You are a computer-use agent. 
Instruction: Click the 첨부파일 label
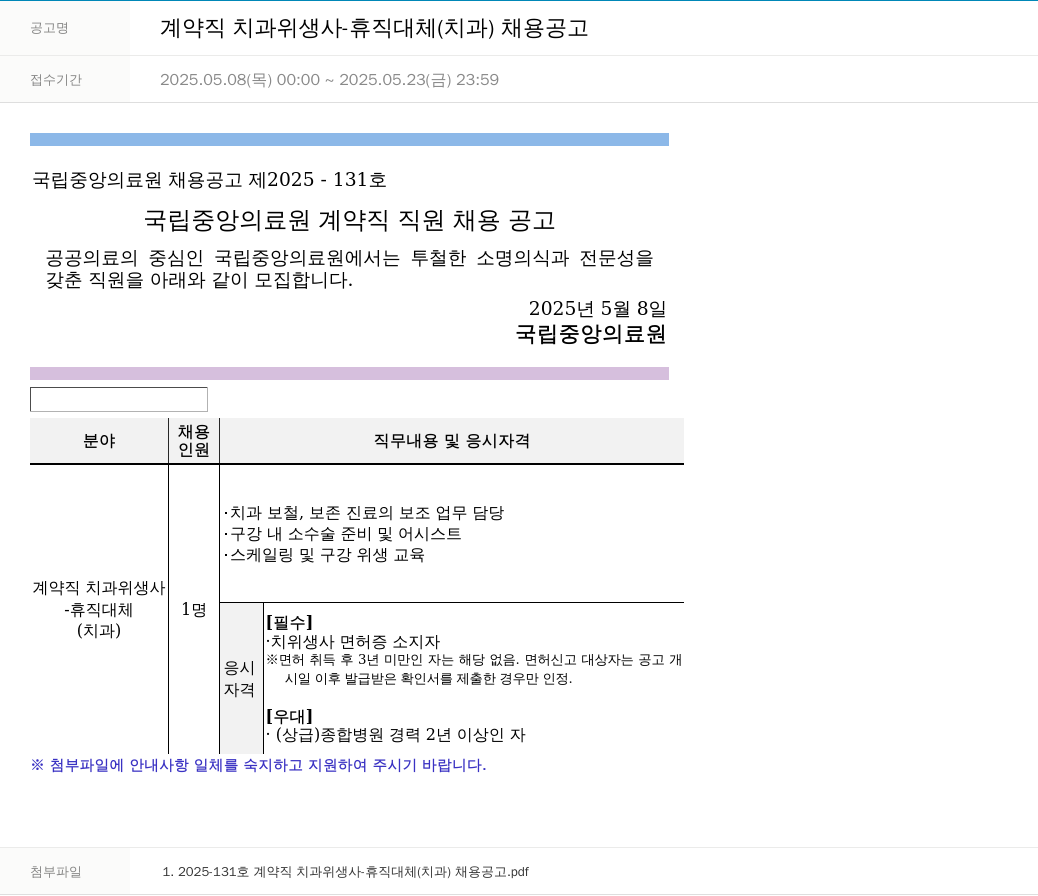coord(56,871)
